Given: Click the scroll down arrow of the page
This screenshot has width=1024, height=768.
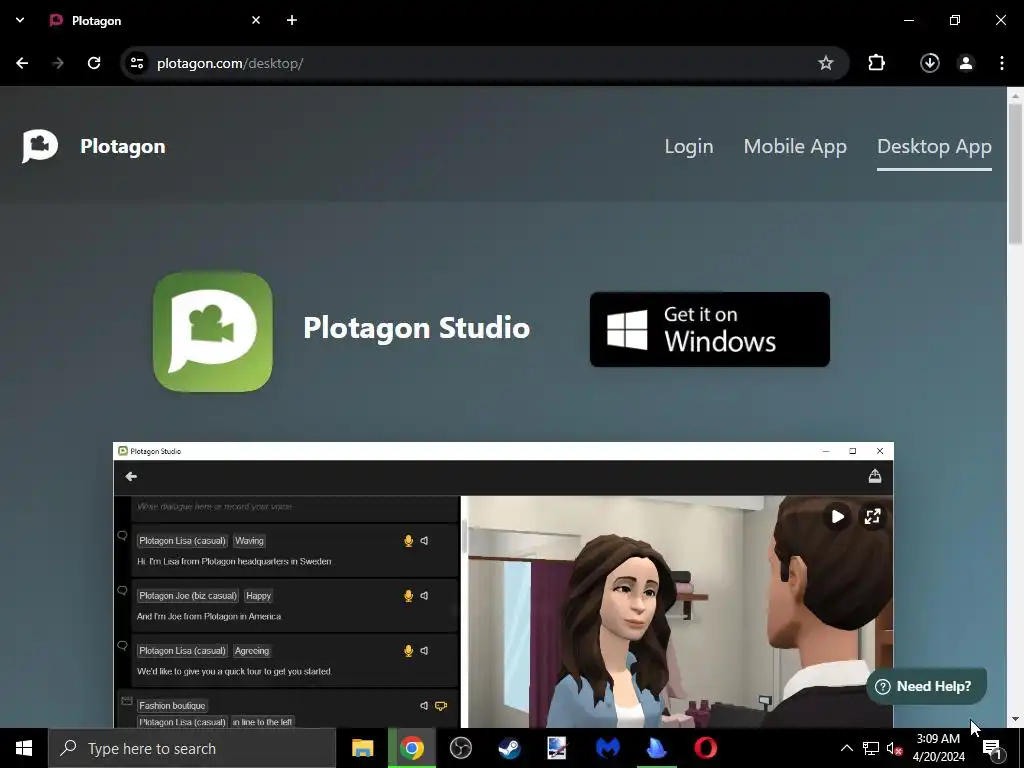Looking at the screenshot, I should click(x=1014, y=719).
